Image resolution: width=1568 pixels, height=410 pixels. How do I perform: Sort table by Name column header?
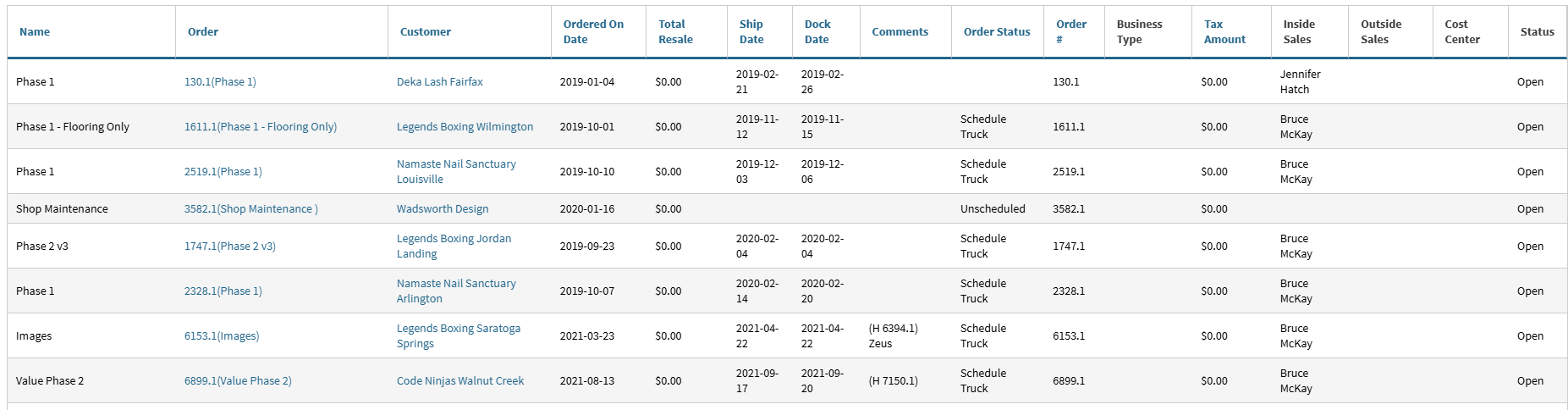(x=35, y=32)
